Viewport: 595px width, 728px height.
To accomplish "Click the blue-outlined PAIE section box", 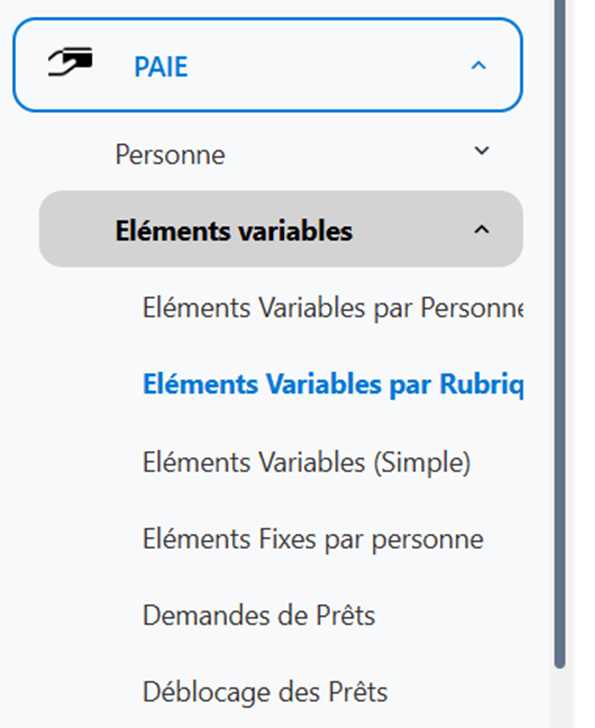I will coord(268,65).
